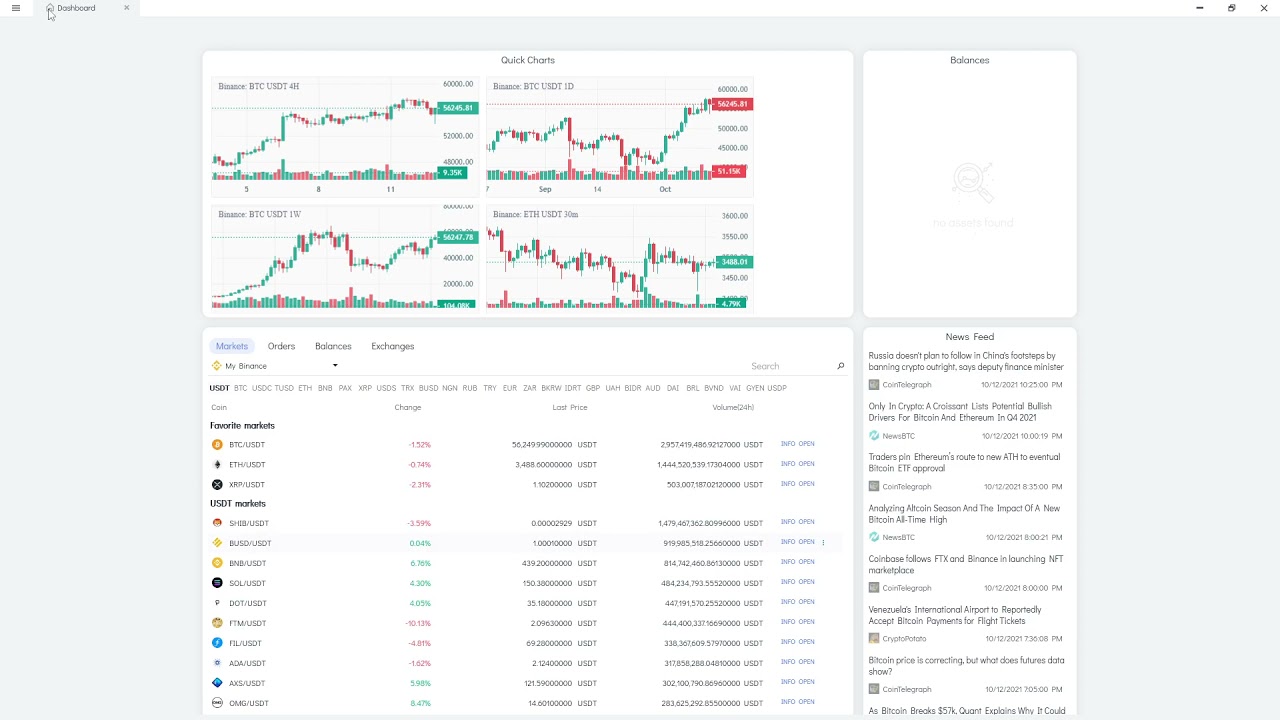This screenshot has height=720, width=1280.
Task: Click the FIL/USDT coin icon
Action: pos(217,643)
